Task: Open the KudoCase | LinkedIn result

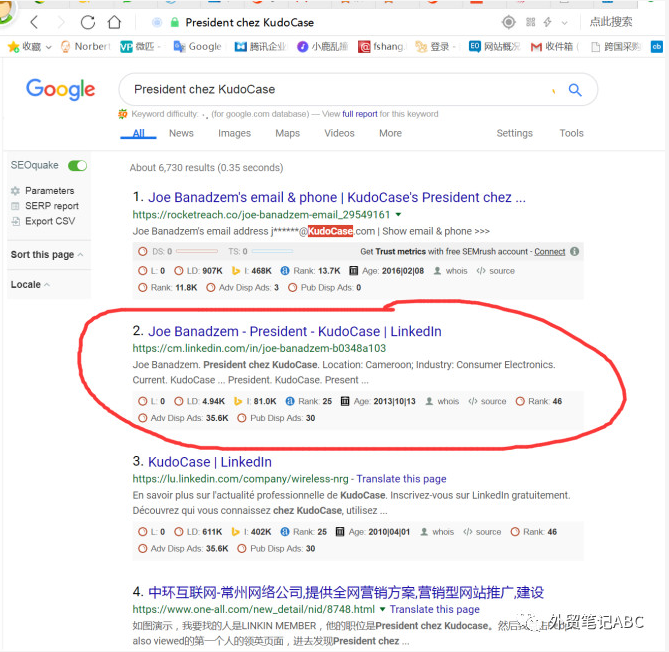Action: [209, 462]
